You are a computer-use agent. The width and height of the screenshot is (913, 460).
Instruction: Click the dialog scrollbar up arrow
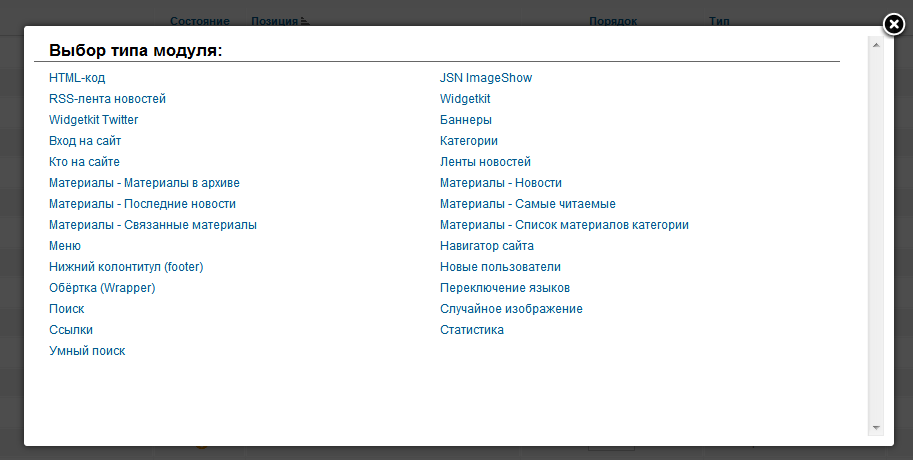pyautogui.click(x=876, y=44)
